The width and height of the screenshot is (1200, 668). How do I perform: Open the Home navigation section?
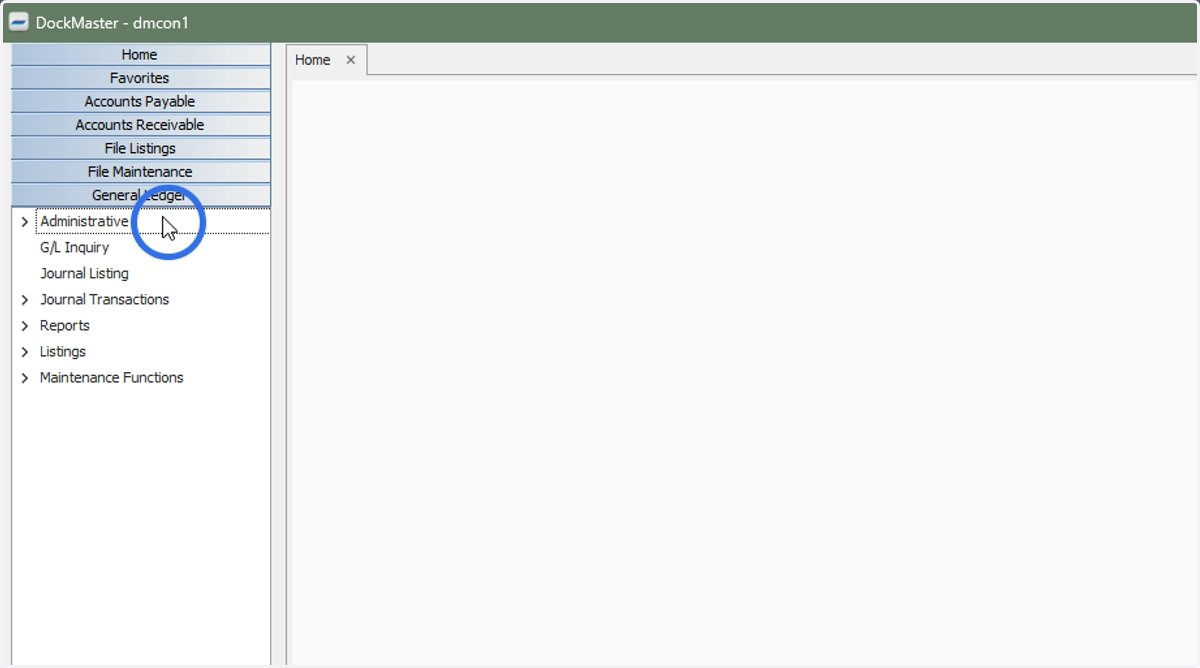140,55
